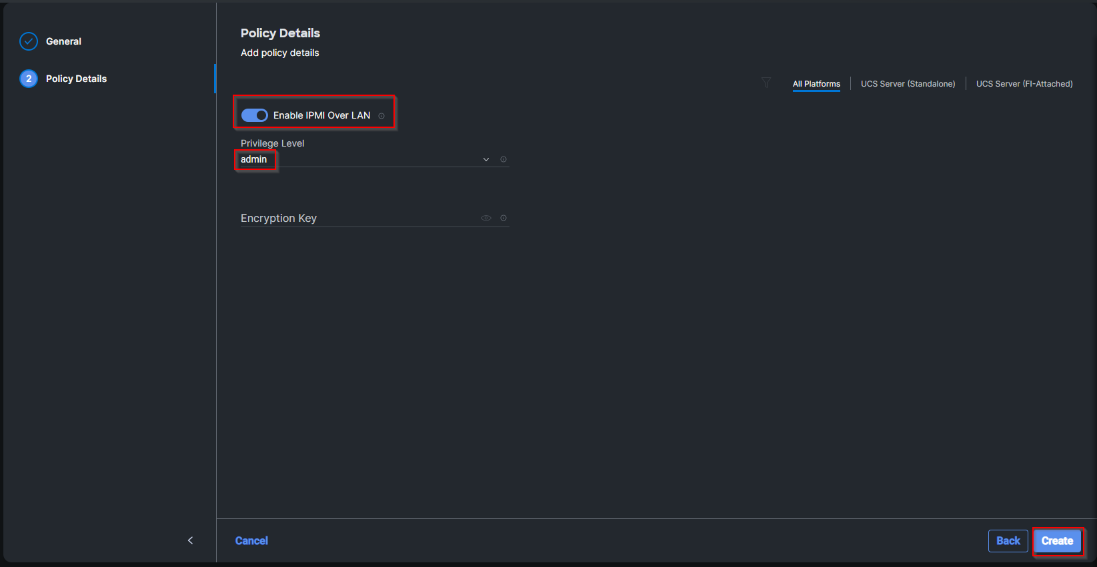Switch to UCS Server (FI-Attached) tab
Screen dimensions: 1097x567
1024,84
